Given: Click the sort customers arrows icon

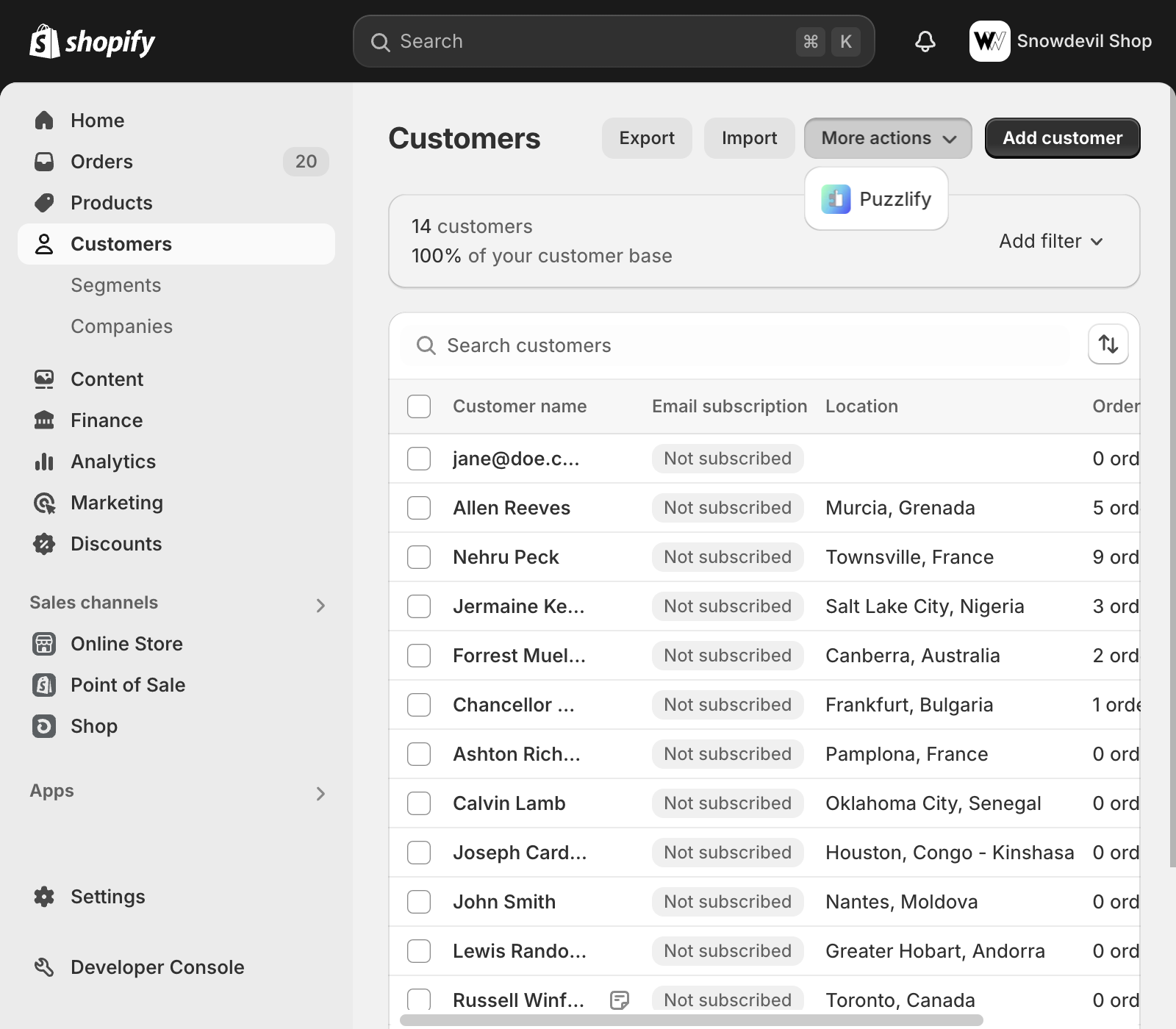Looking at the screenshot, I should click(1108, 344).
